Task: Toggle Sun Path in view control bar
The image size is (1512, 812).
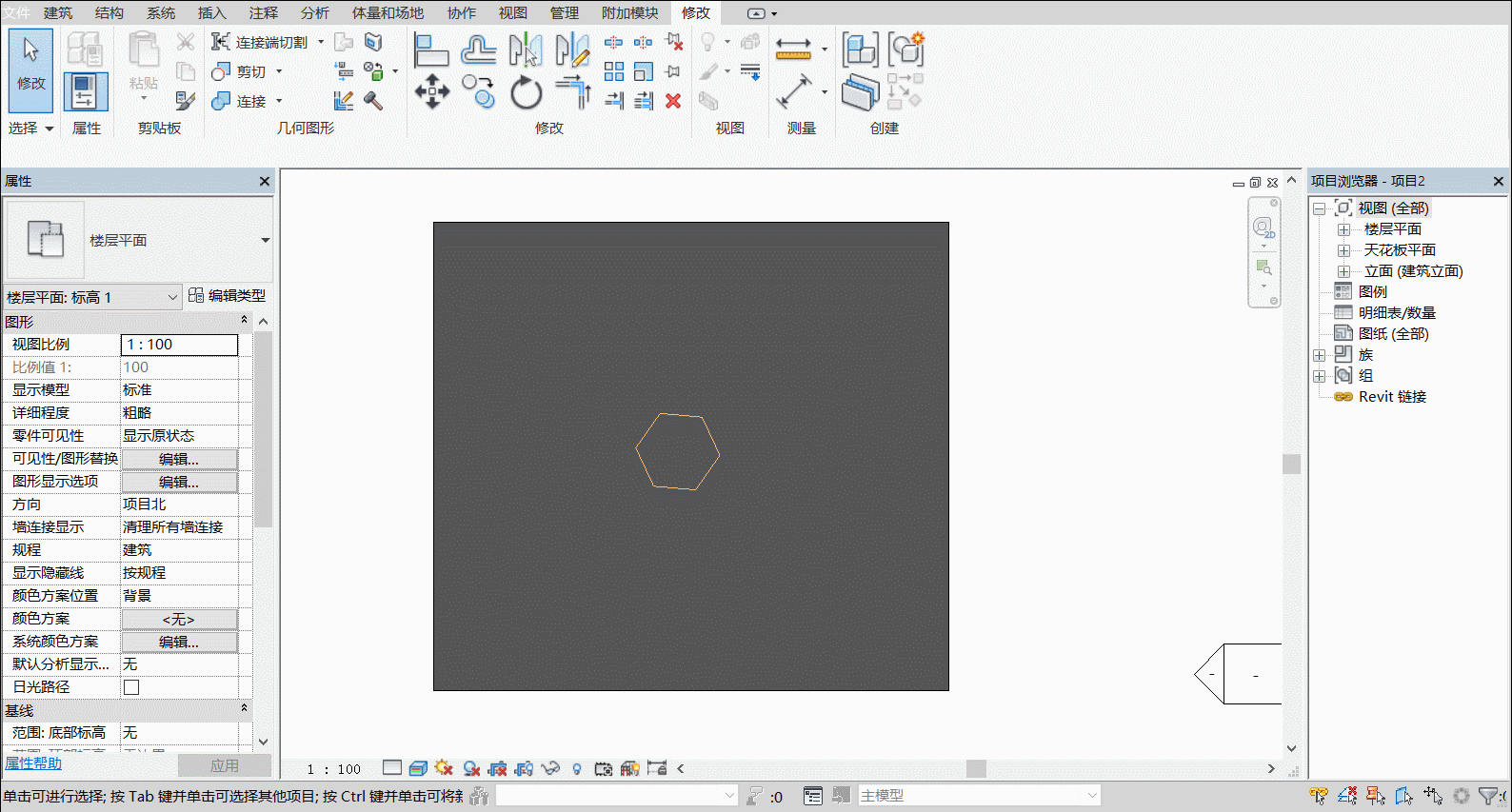Action: [x=444, y=768]
